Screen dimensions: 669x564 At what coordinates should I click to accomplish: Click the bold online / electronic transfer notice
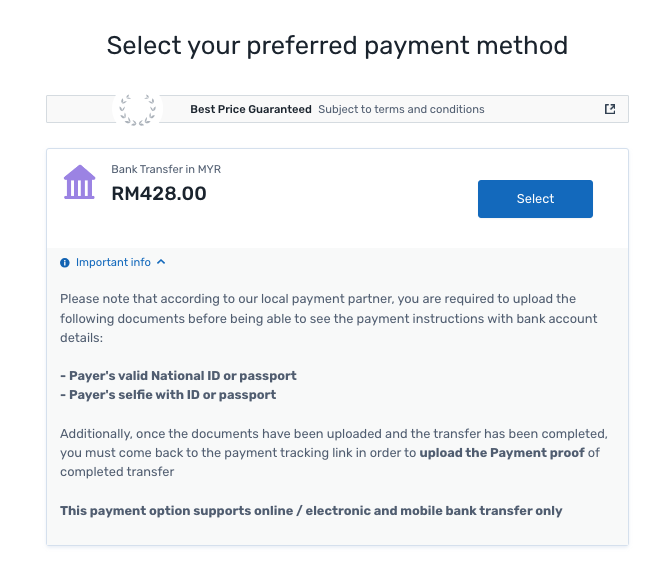coord(311,510)
